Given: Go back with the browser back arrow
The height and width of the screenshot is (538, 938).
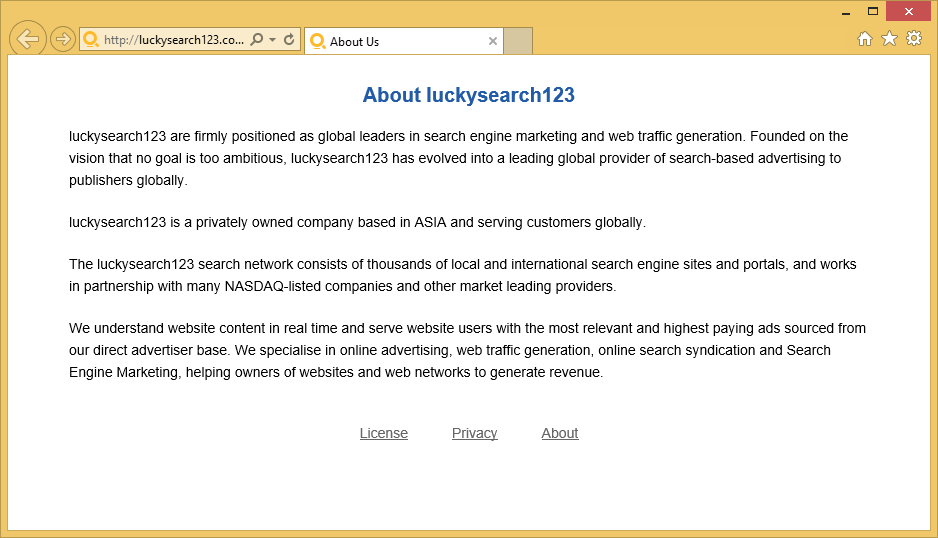Looking at the screenshot, I should [x=28, y=39].
